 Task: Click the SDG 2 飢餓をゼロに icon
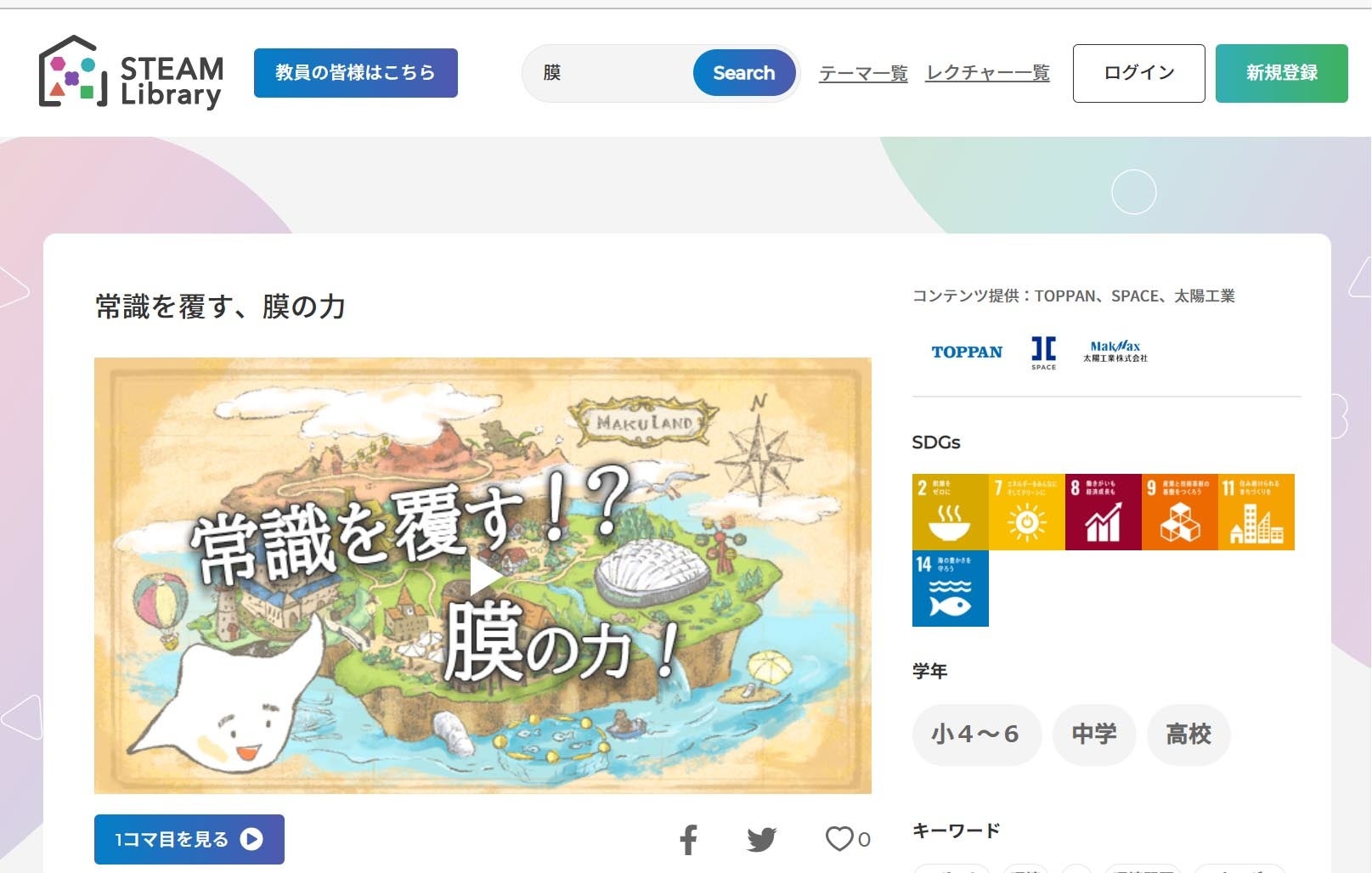pyautogui.click(x=949, y=510)
